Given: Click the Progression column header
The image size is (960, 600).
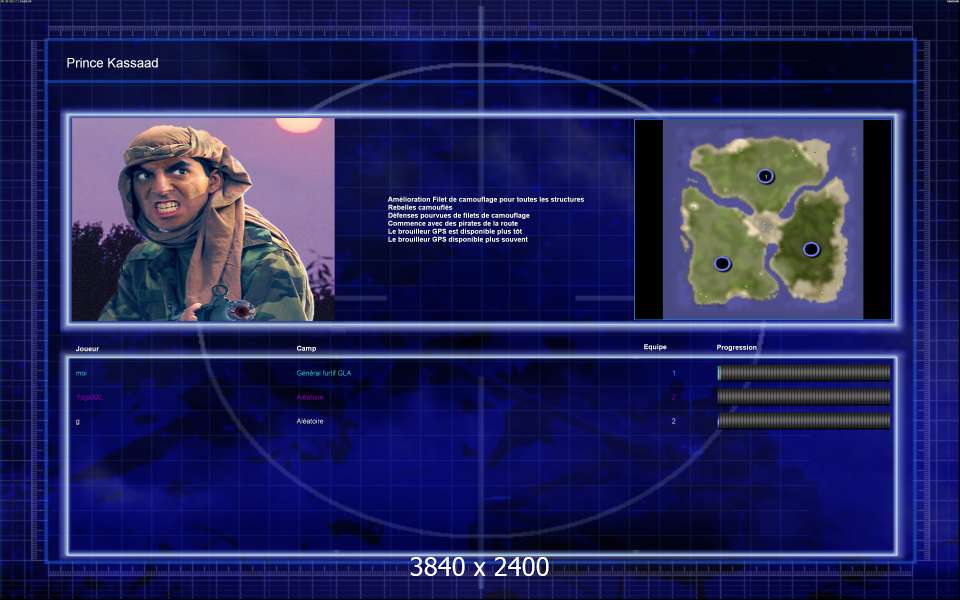Looking at the screenshot, I should [x=737, y=347].
